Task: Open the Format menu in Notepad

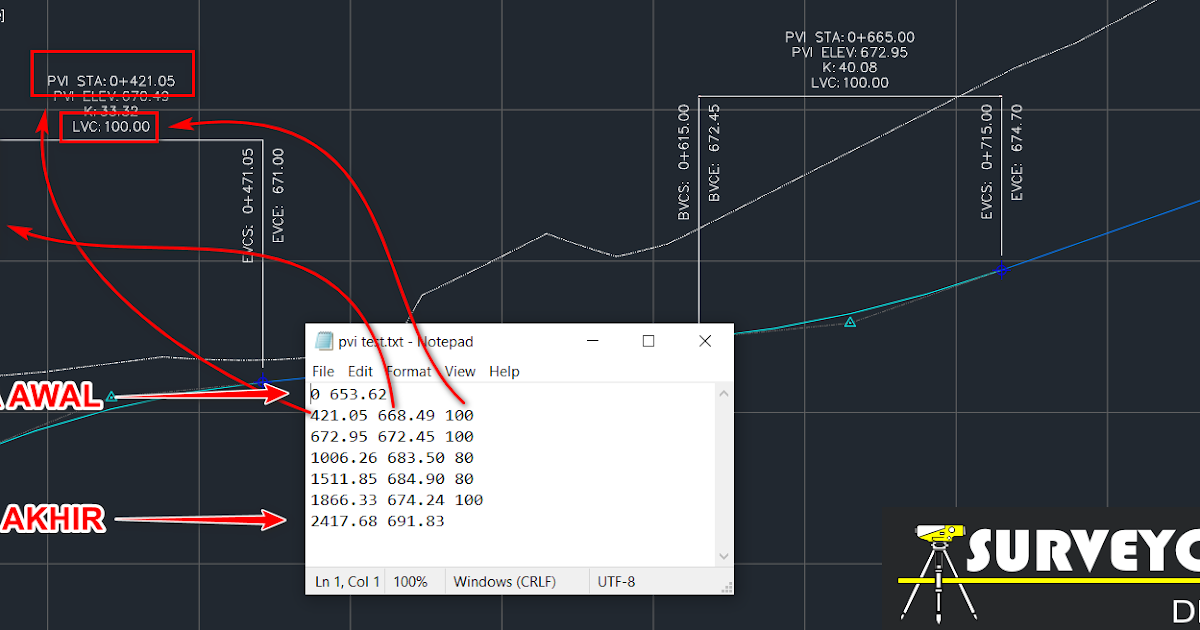Action: (x=409, y=371)
